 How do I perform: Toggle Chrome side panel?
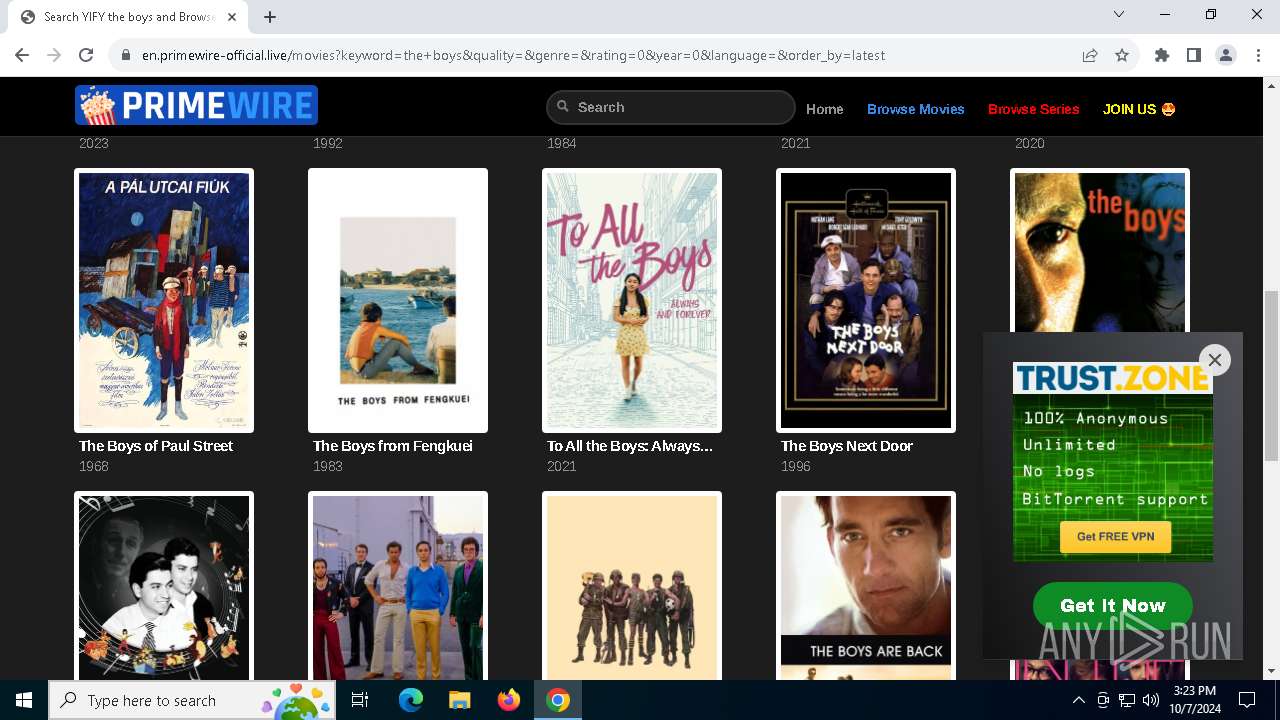coord(1194,55)
